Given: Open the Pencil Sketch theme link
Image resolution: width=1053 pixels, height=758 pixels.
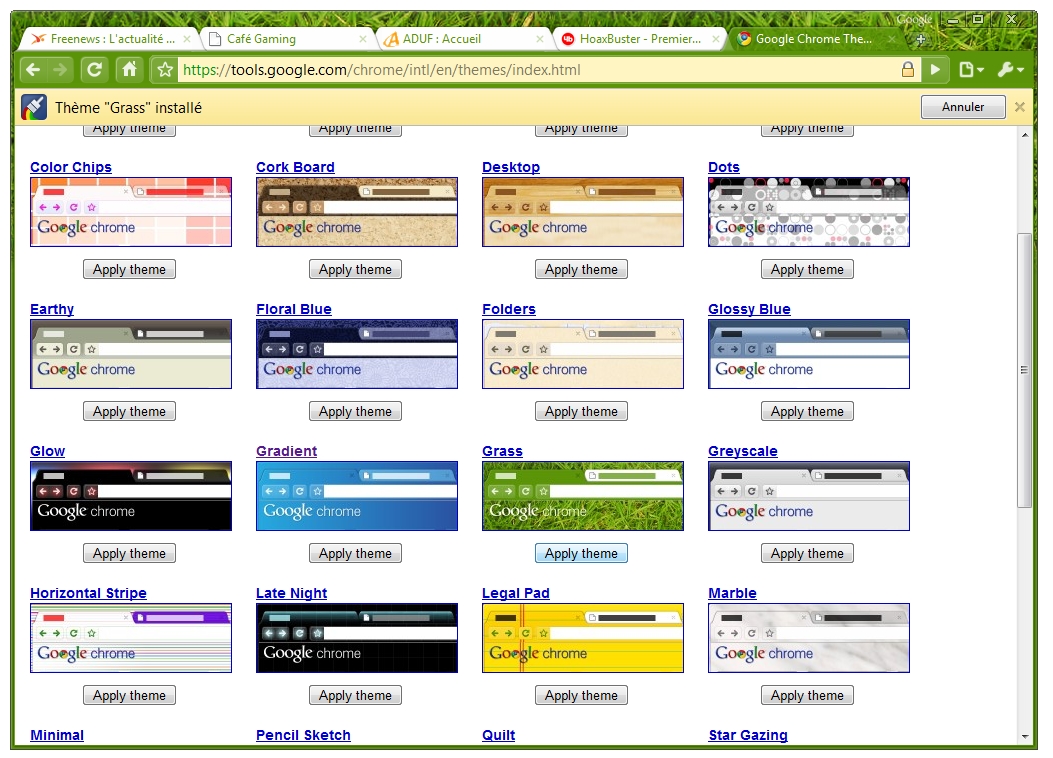Looking at the screenshot, I should click(303, 735).
